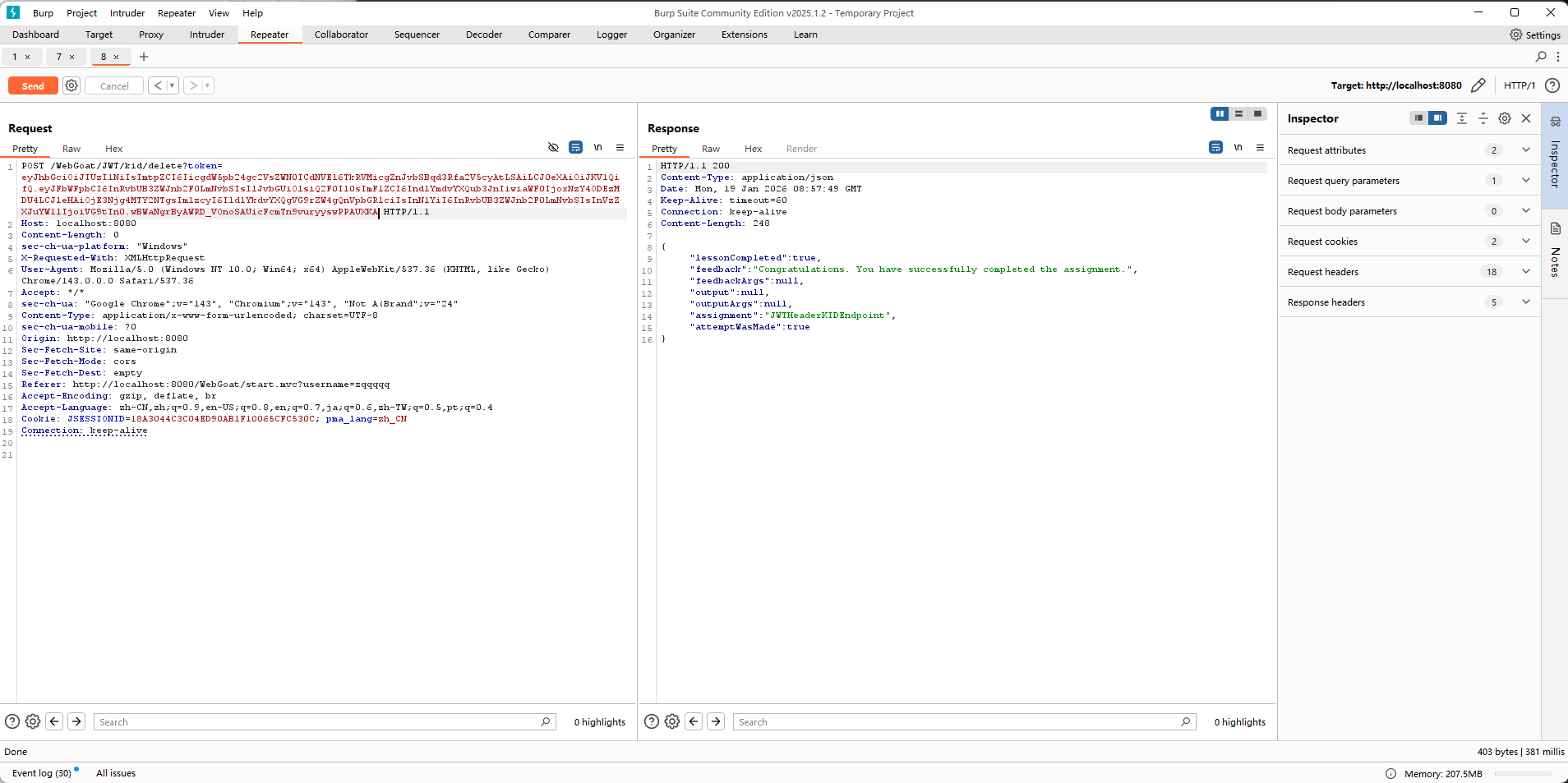Go to previous request history arrow
The image size is (1568, 783).
click(158, 85)
